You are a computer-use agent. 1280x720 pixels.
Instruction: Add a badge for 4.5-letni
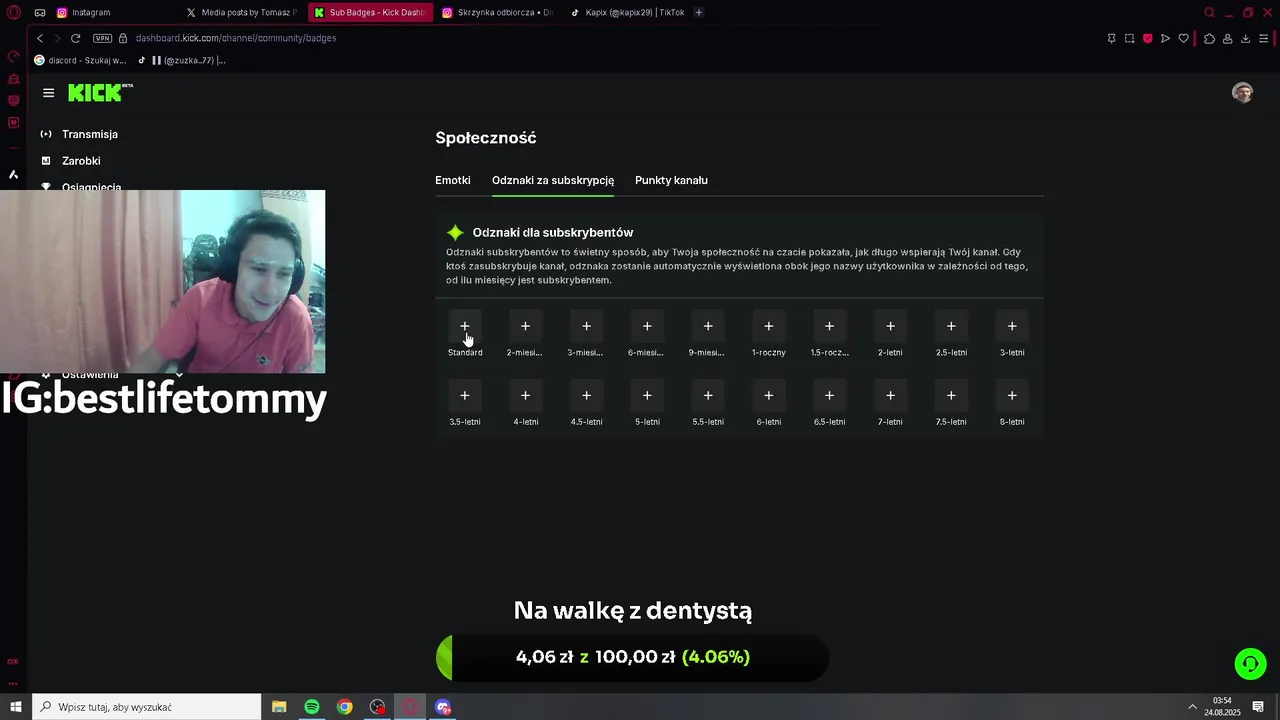tap(586, 395)
